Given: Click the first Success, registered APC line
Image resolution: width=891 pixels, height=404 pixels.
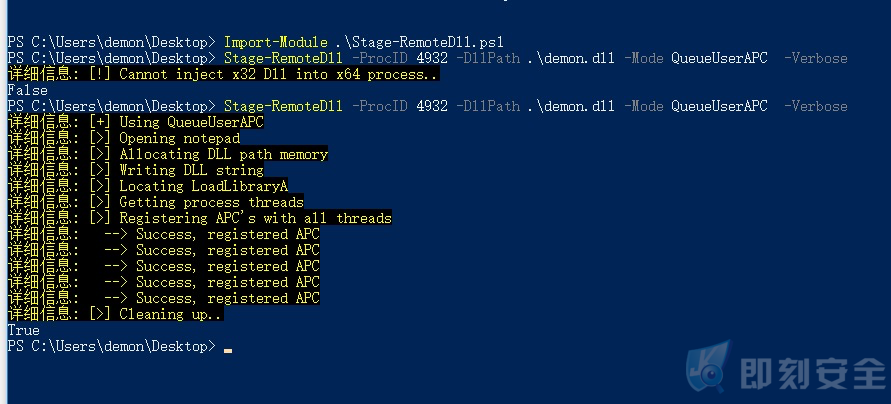Looking at the screenshot, I should [x=164, y=234].
